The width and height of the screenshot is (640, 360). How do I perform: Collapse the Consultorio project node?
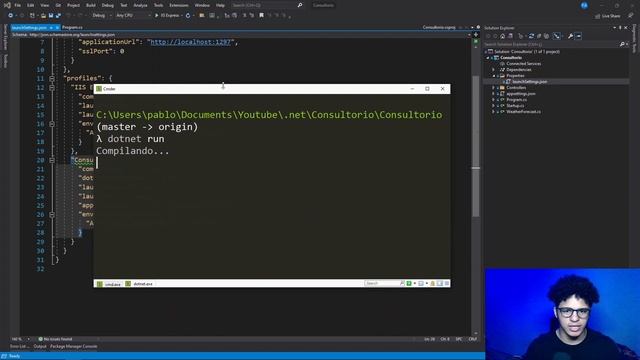click(x=487, y=58)
